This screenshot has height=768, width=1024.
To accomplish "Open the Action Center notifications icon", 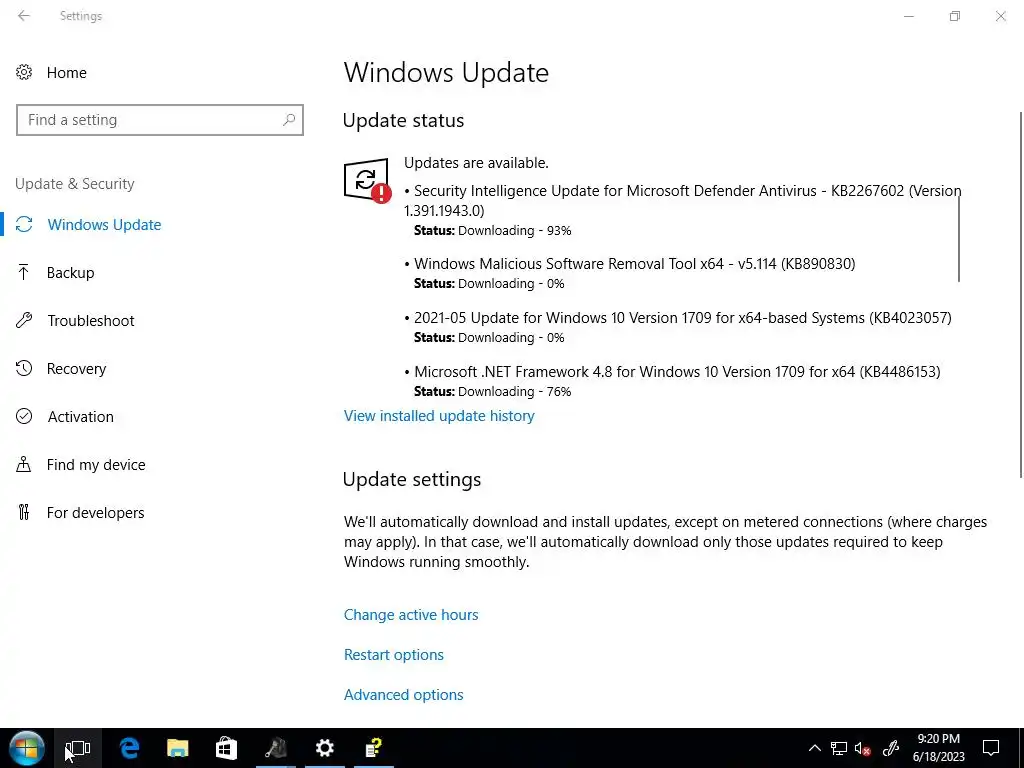I will [991, 748].
